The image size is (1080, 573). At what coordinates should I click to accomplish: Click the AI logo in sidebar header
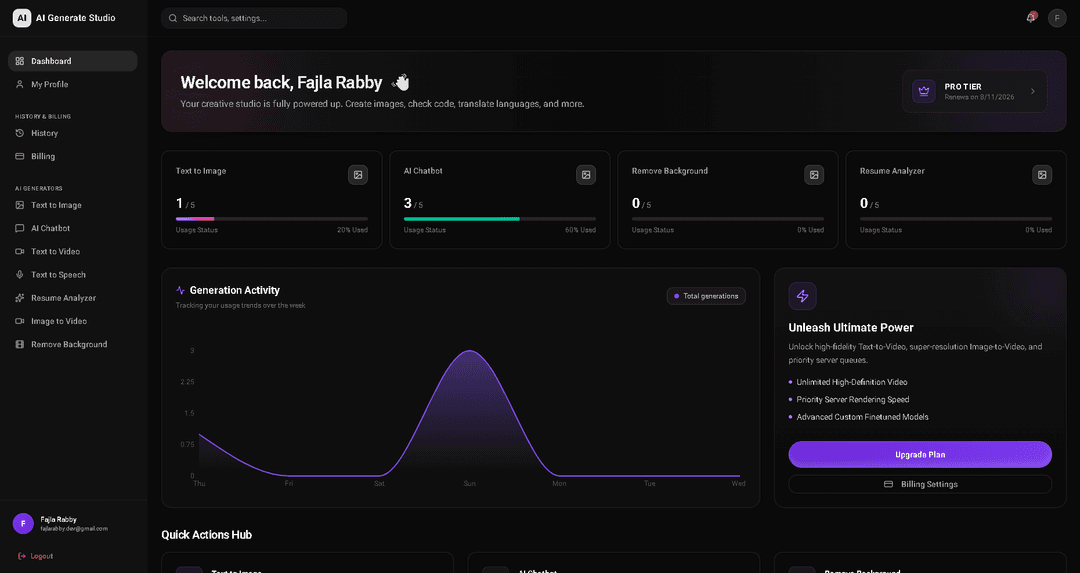pos(22,18)
